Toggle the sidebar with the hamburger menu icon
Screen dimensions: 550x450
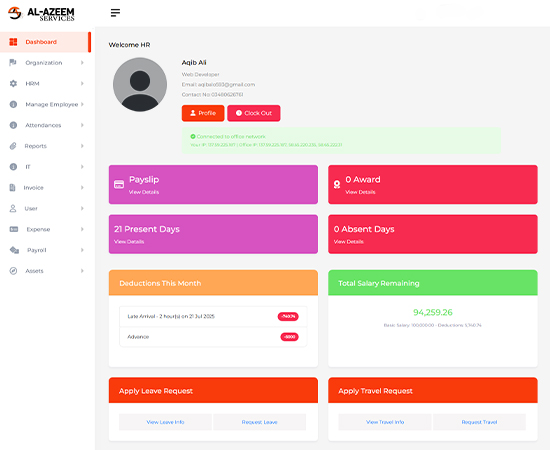tap(115, 13)
